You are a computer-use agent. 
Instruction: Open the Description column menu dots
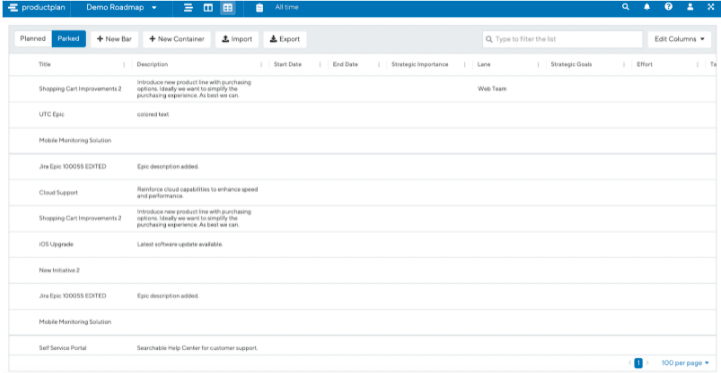[x=262, y=65]
